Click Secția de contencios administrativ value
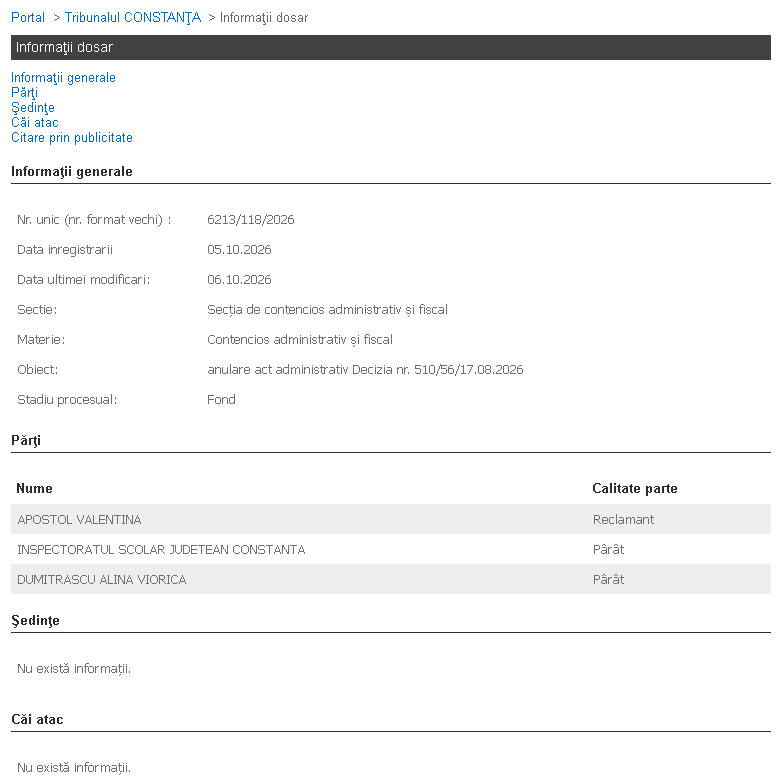The width and height of the screenshot is (781, 779). click(x=327, y=310)
